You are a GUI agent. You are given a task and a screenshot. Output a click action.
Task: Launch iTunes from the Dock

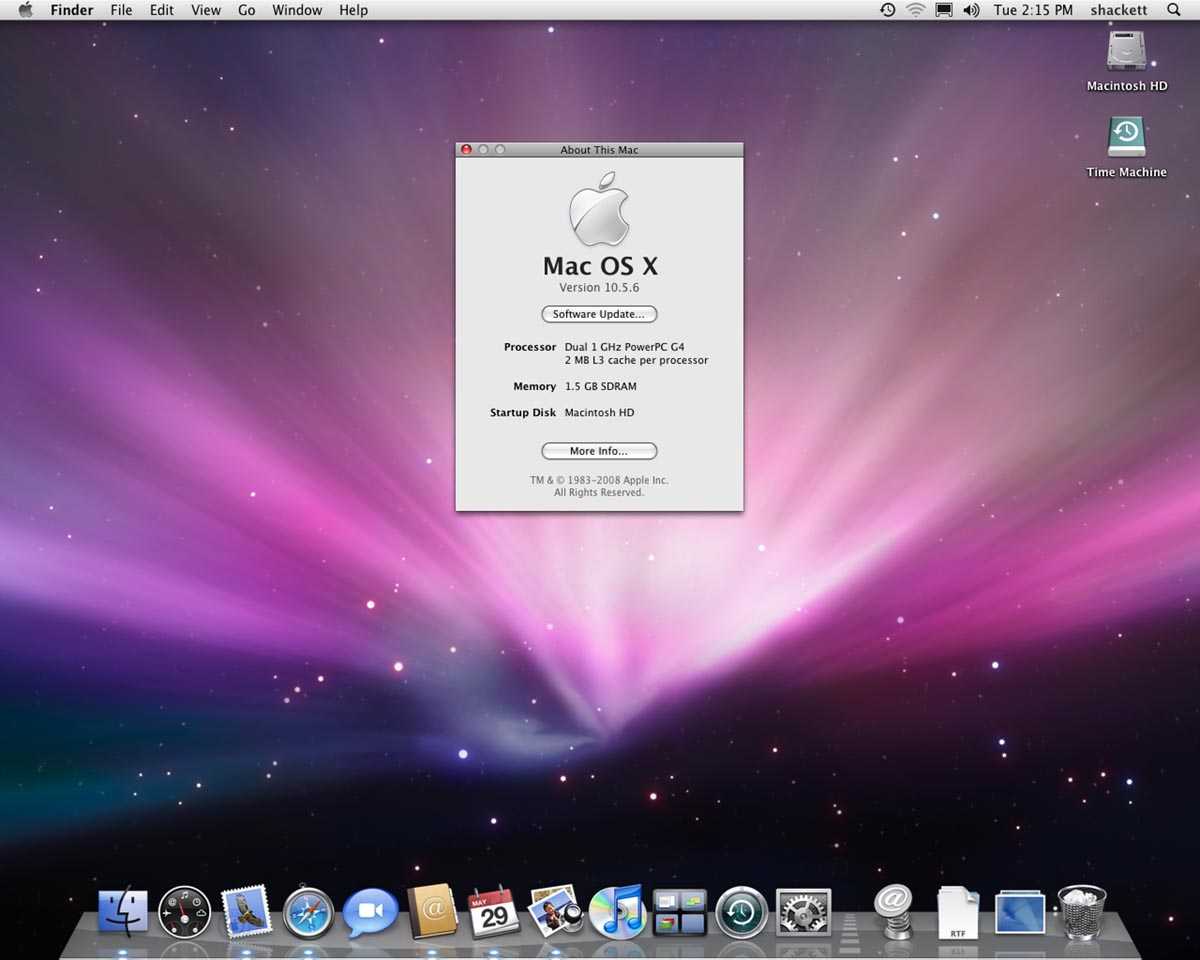click(617, 912)
